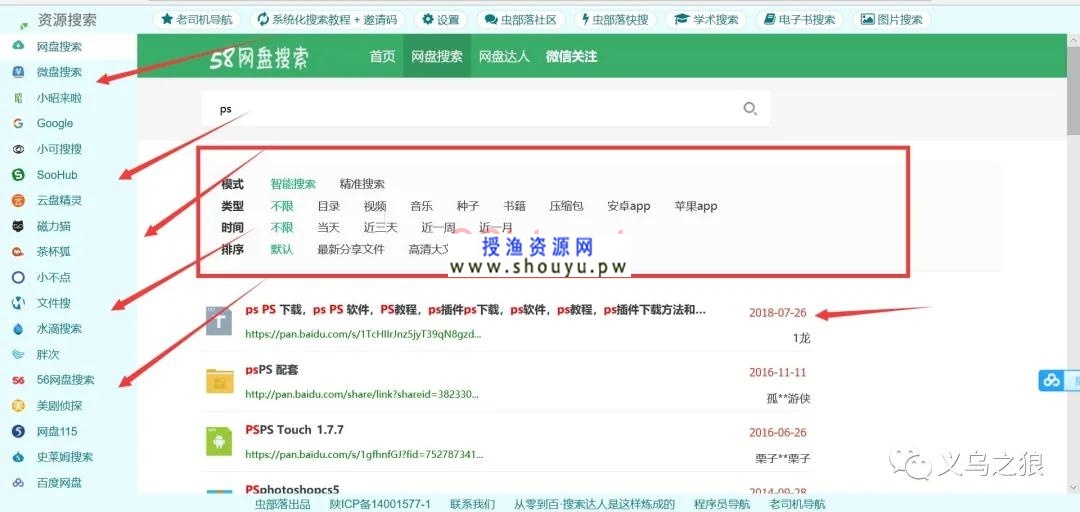This screenshot has height=512, width=1080.
Task: Click the 磁力猫 cat icon
Action: pyautogui.click(x=19, y=226)
